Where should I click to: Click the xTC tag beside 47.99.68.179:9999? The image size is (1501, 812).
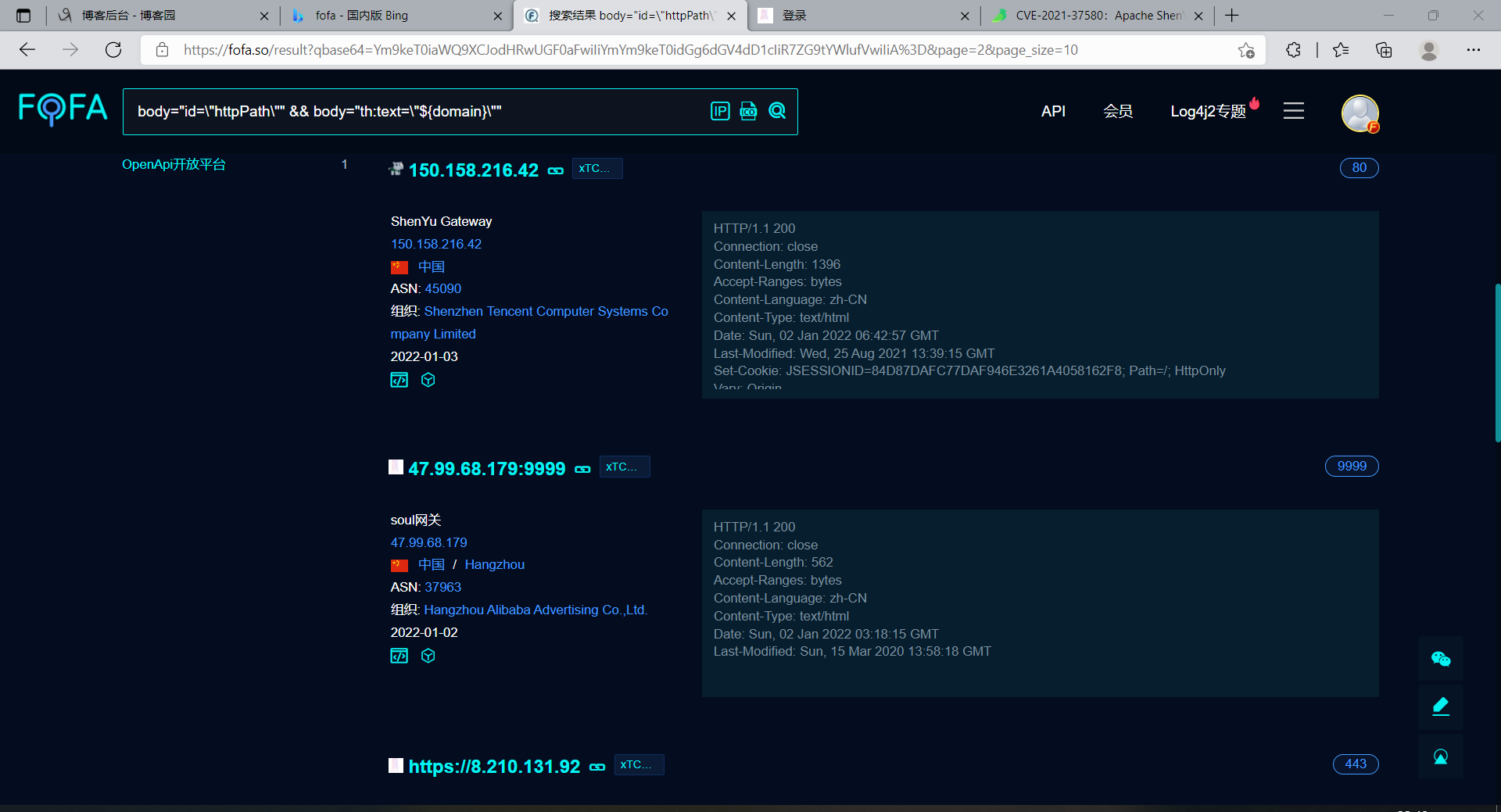pyautogui.click(x=625, y=467)
